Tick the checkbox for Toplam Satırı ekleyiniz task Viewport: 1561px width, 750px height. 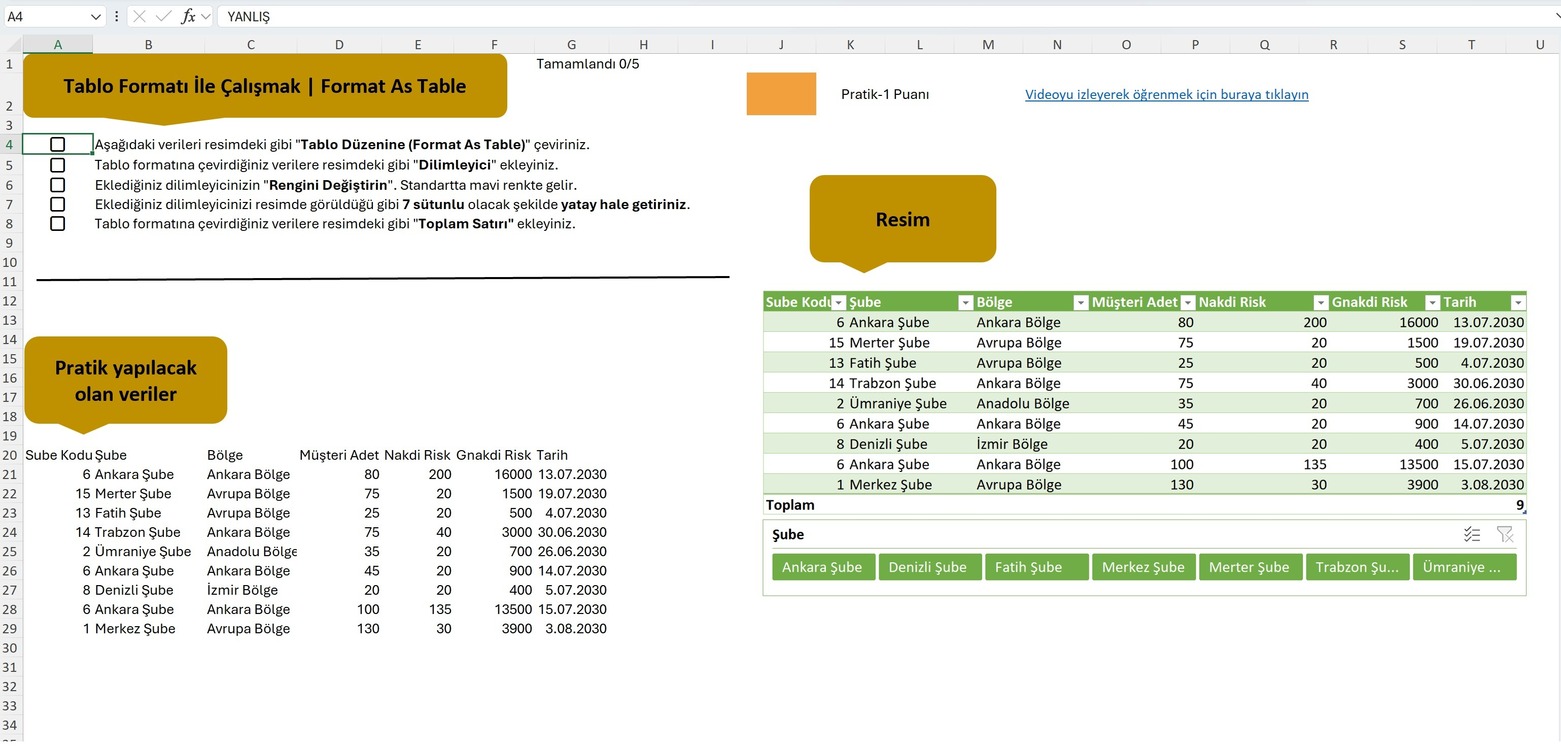tap(57, 223)
